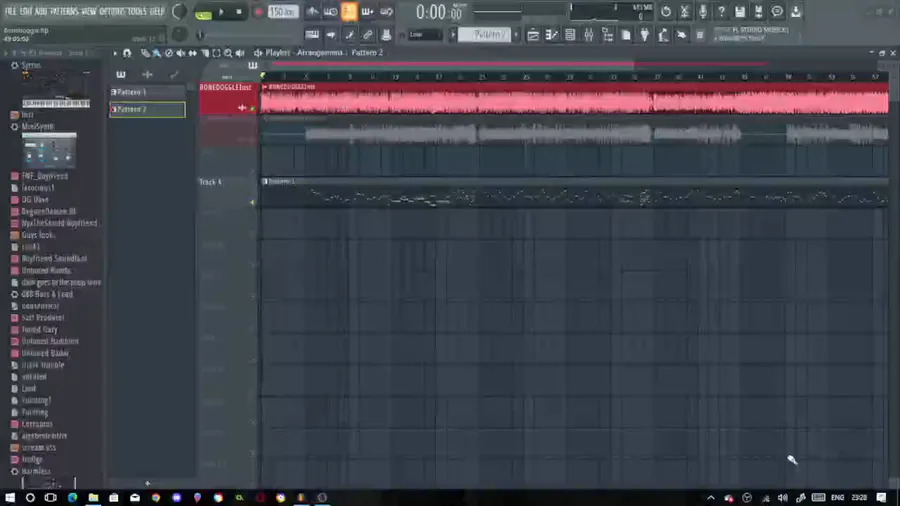Mute Track 4 using its green toggle

[252, 202]
